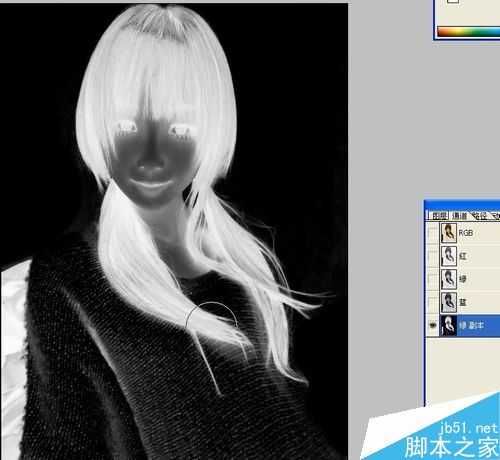The width and height of the screenshot is (500, 460).
Task: Hide the 绿 副本 channel via eye icon
Action: point(433,325)
